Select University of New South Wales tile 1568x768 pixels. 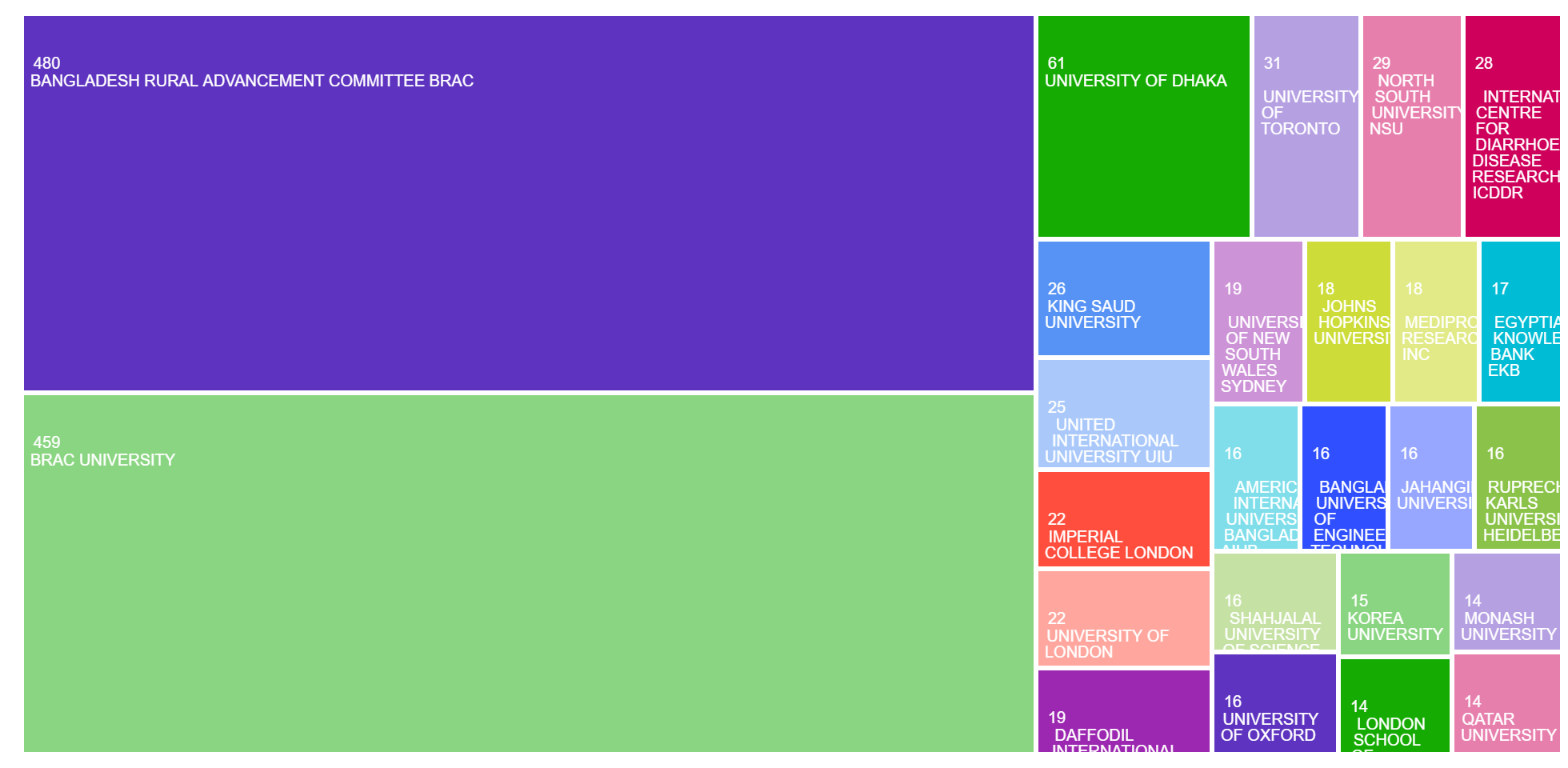point(1258,322)
